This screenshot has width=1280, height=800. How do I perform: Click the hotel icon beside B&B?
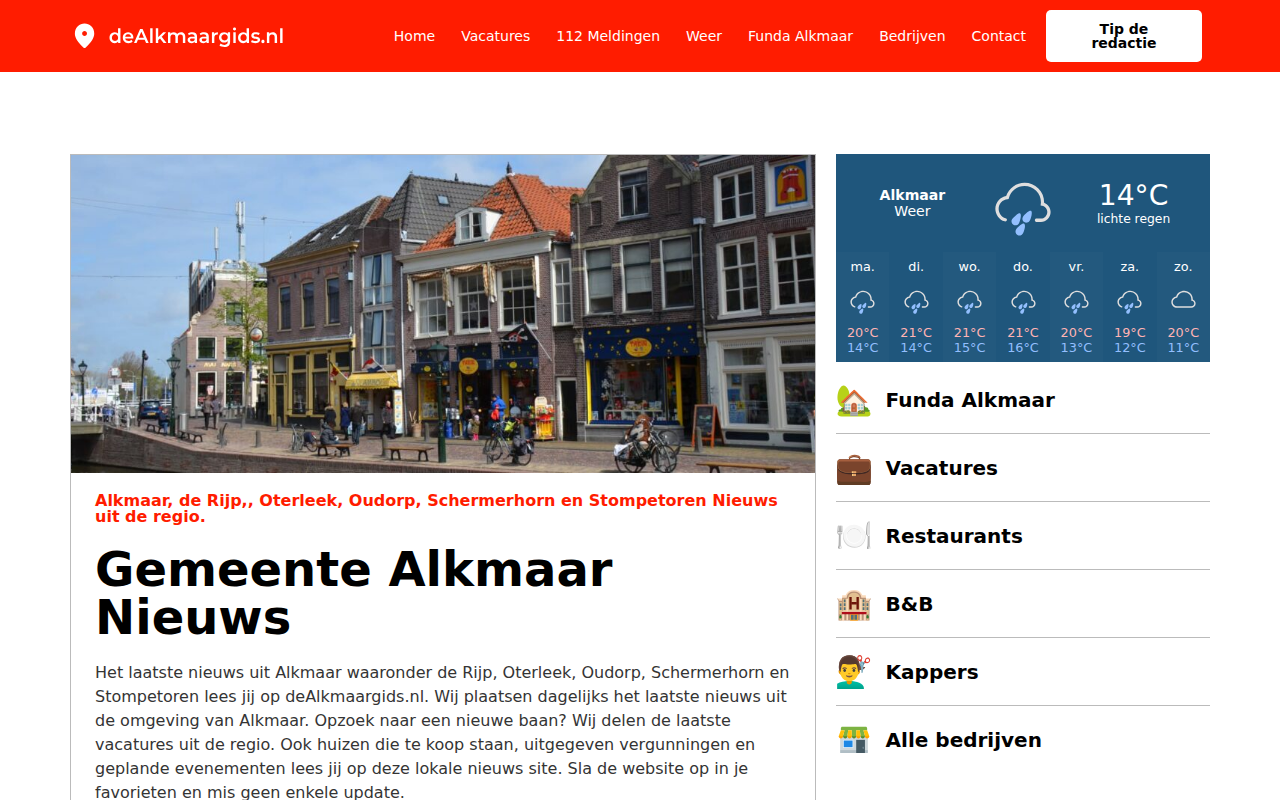(x=853, y=604)
